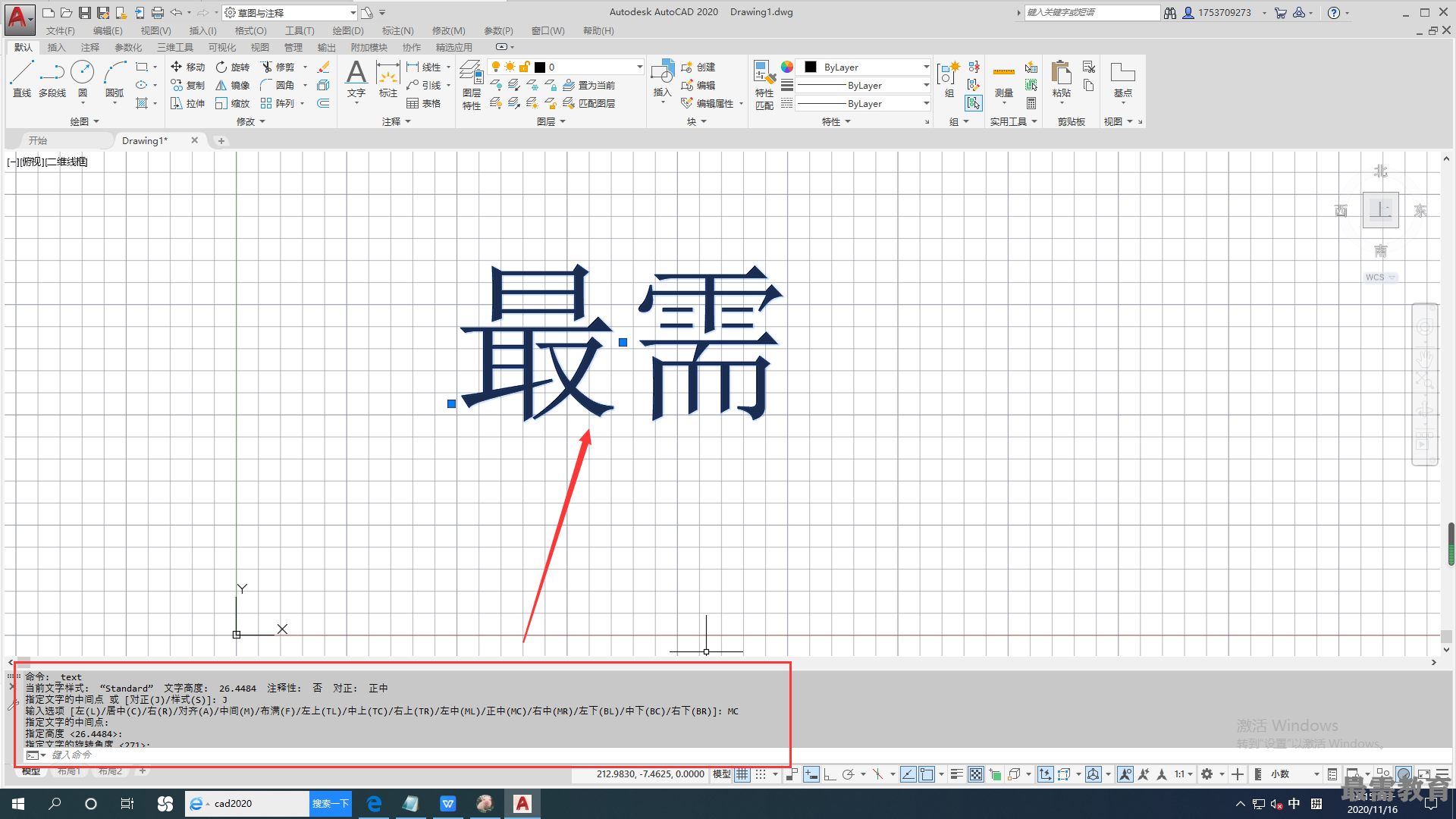Open the Text (文字) annotation tool

[356, 79]
